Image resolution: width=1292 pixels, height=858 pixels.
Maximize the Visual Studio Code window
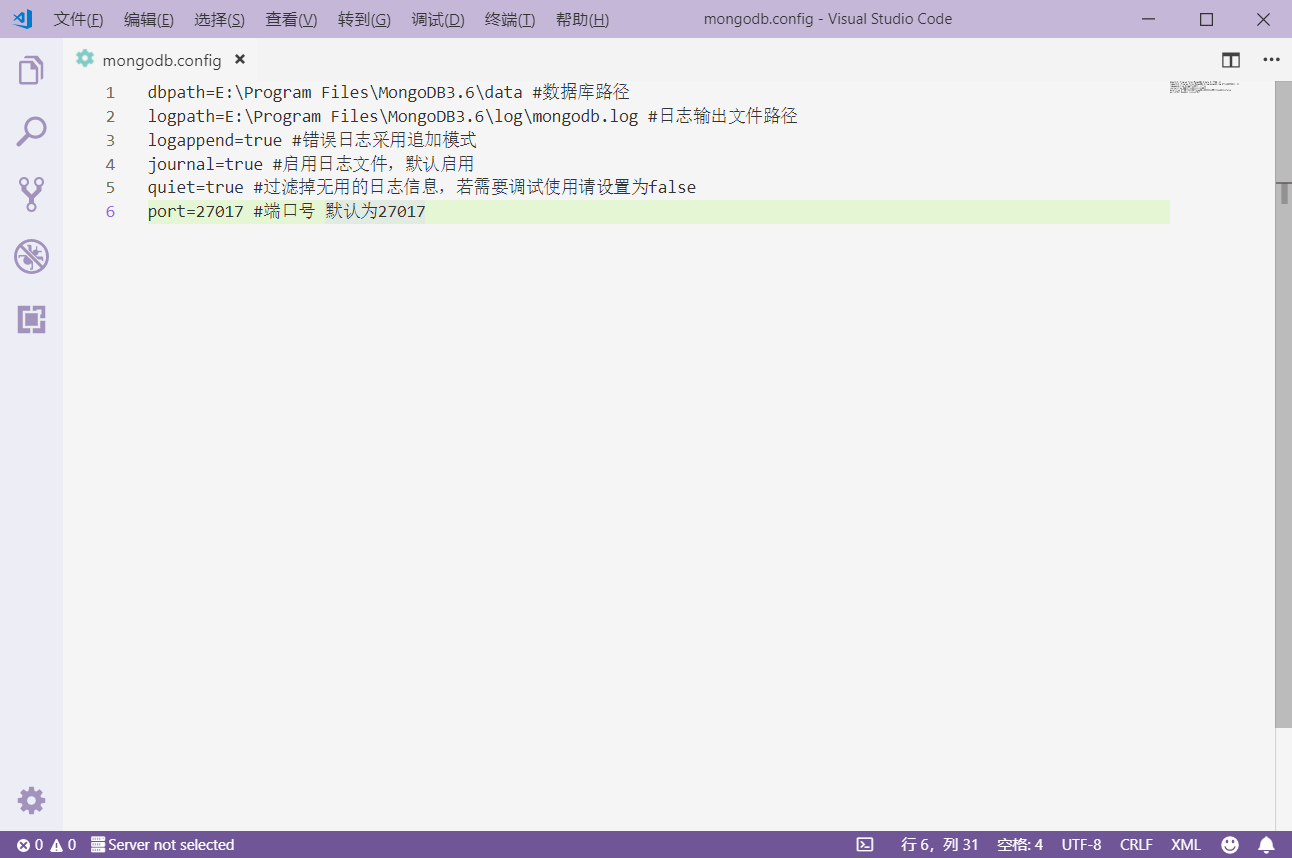pyautogui.click(x=1206, y=19)
